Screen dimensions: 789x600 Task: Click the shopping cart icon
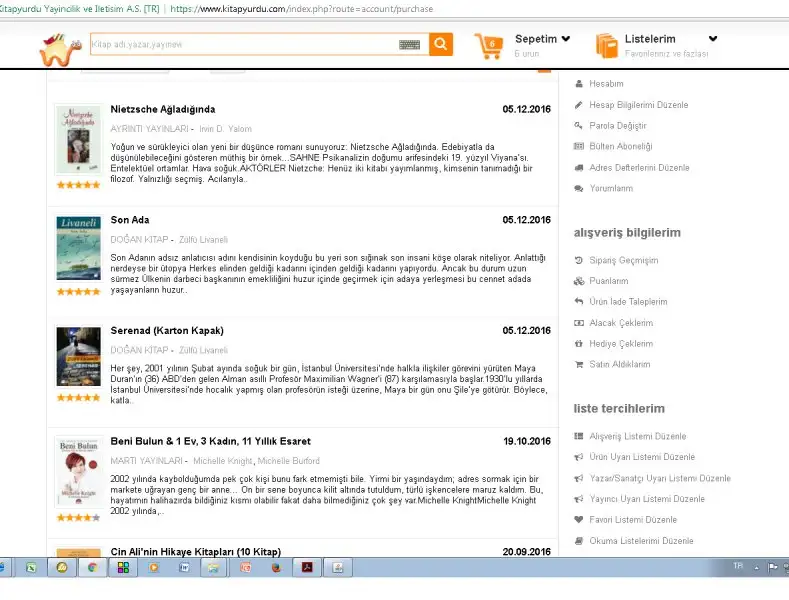(x=489, y=46)
